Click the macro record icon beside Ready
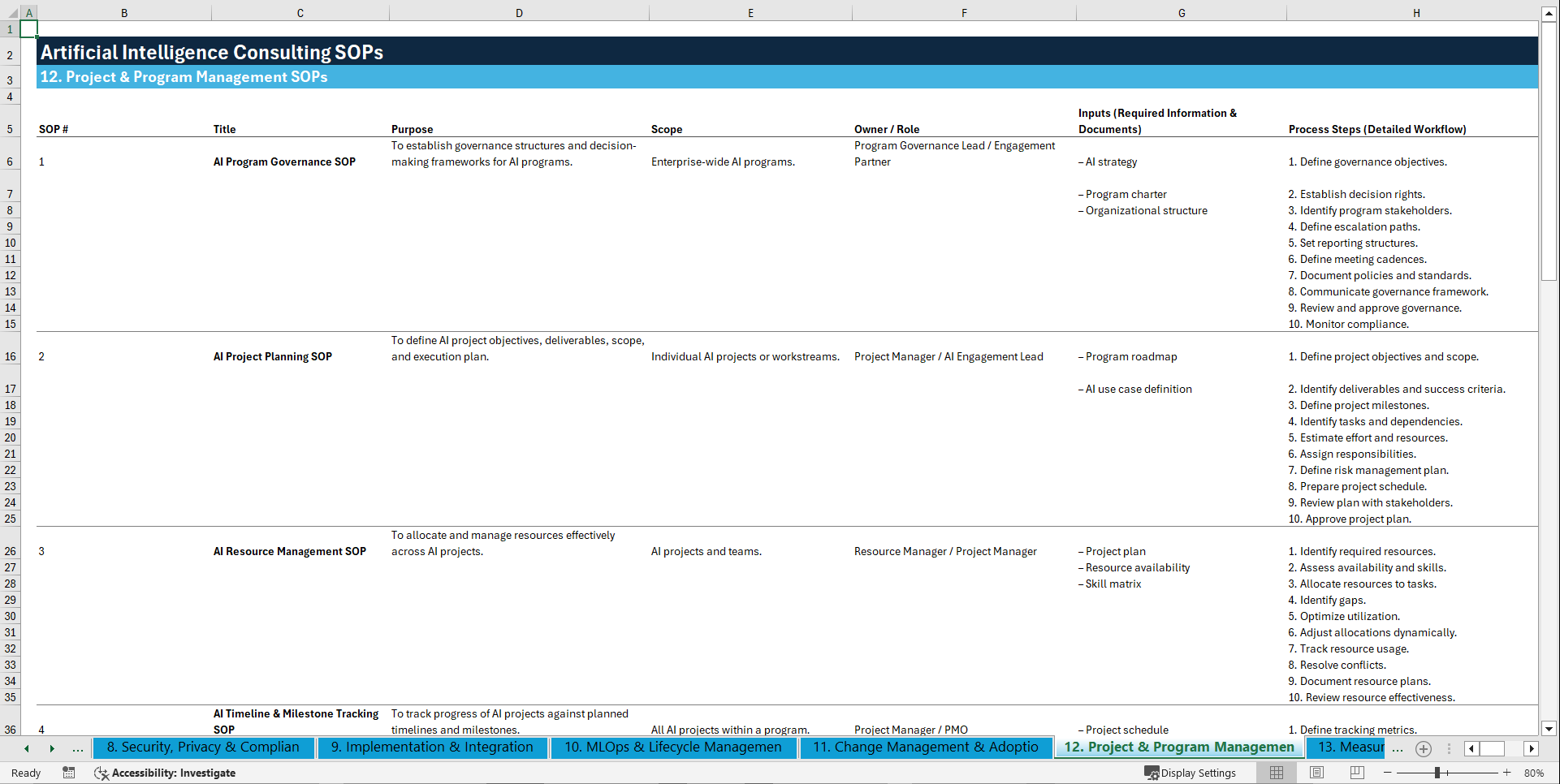The image size is (1560, 784). point(69,773)
